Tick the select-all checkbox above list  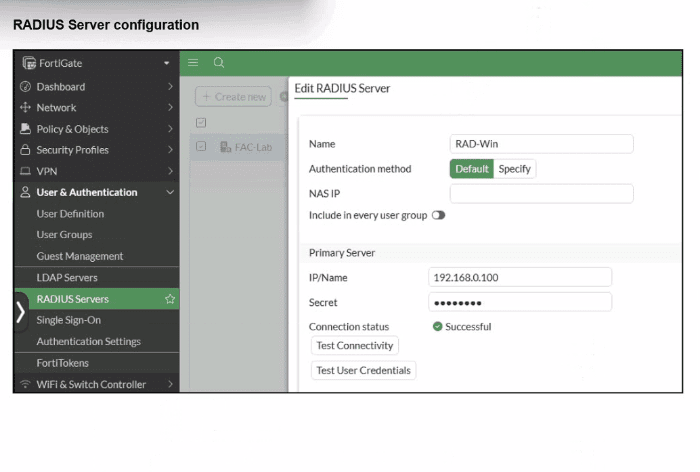point(201,123)
